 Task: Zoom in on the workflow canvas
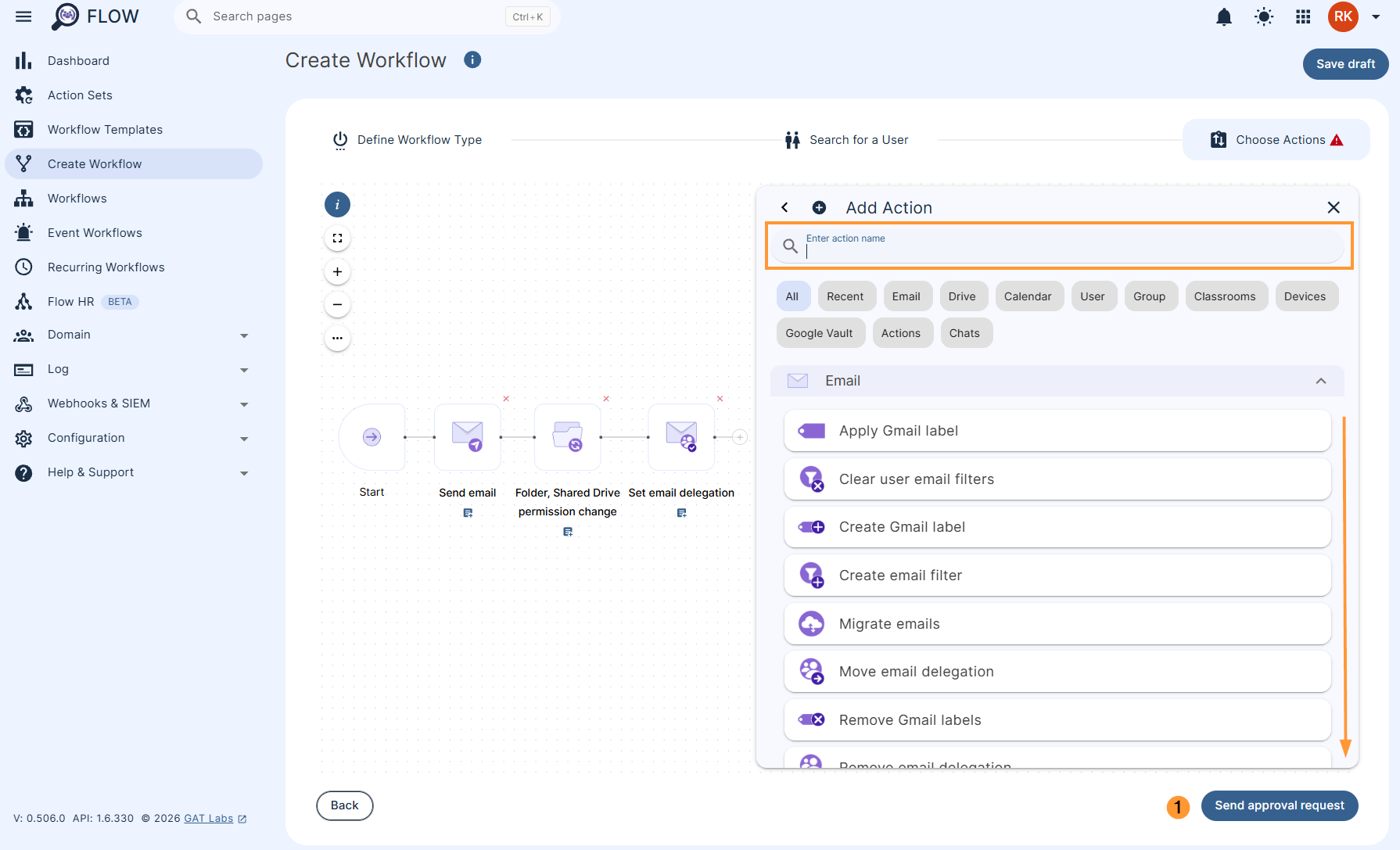click(x=337, y=272)
